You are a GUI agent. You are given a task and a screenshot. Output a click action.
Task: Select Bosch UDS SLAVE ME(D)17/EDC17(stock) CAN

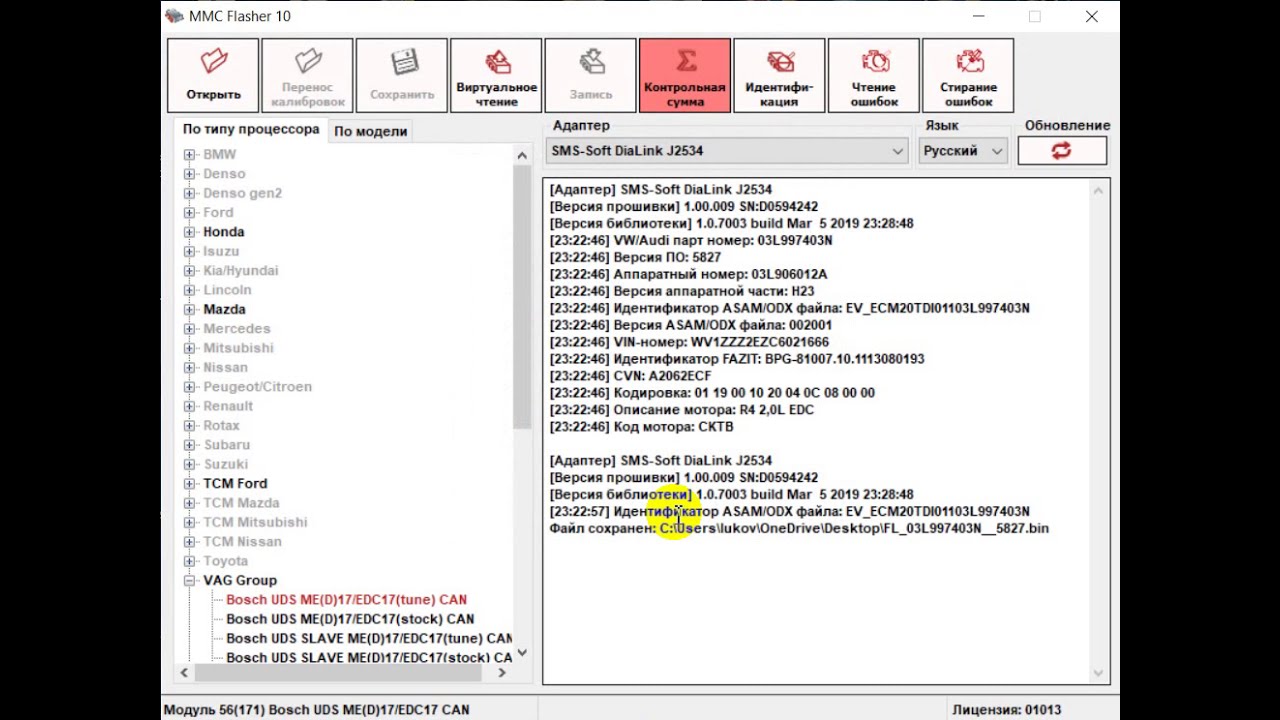pyautogui.click(x=369, y=658)
